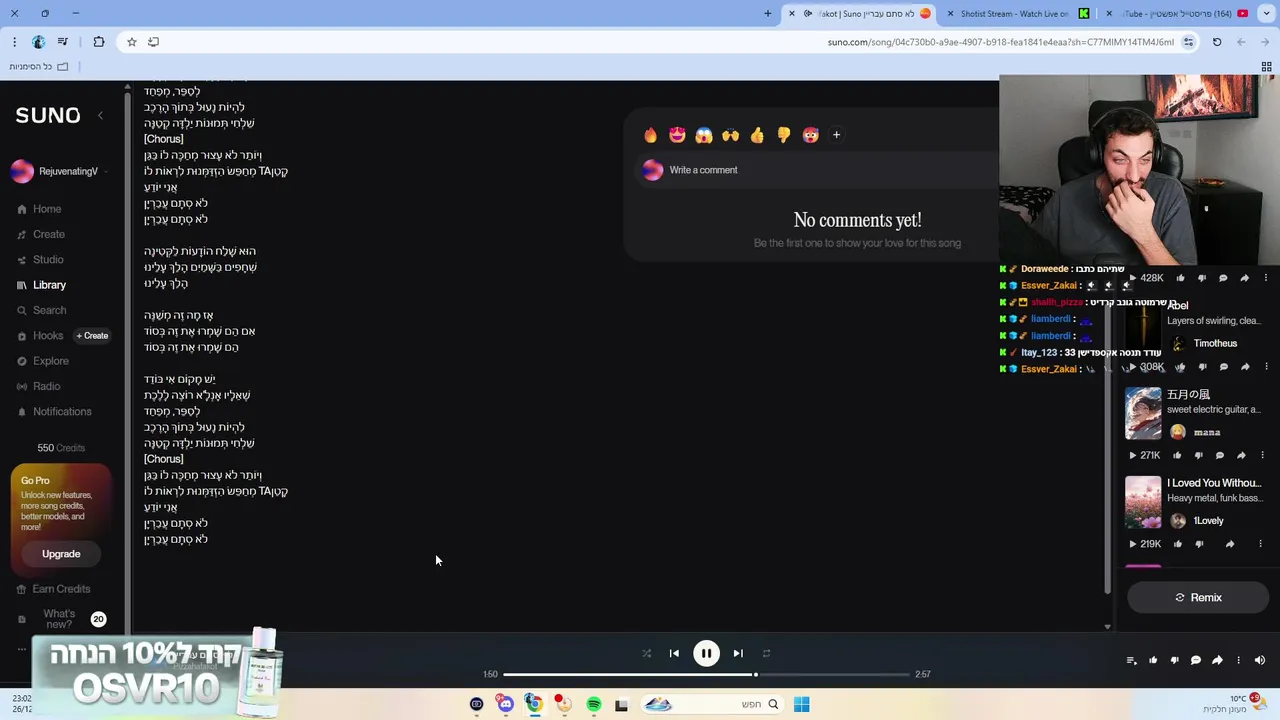Open Spotify from the taskbar
Screen dimensions: 1280x720
594,704
